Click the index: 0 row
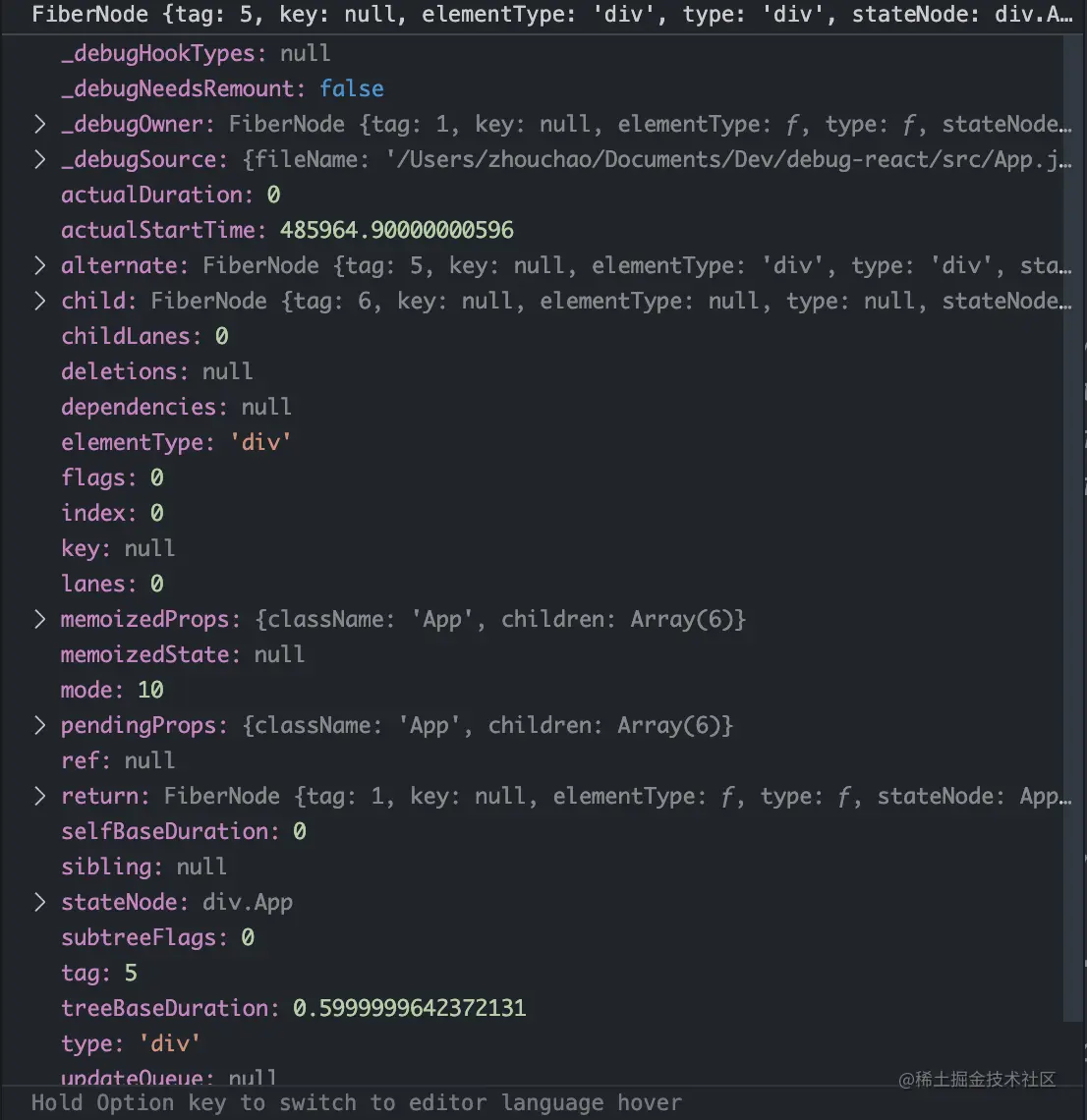 (112, 513)
